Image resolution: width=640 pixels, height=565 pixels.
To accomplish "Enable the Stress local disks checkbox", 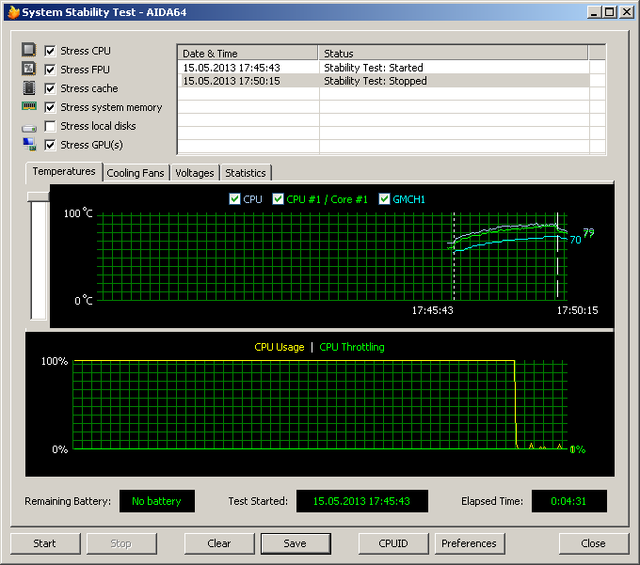I will pos(50,126).
